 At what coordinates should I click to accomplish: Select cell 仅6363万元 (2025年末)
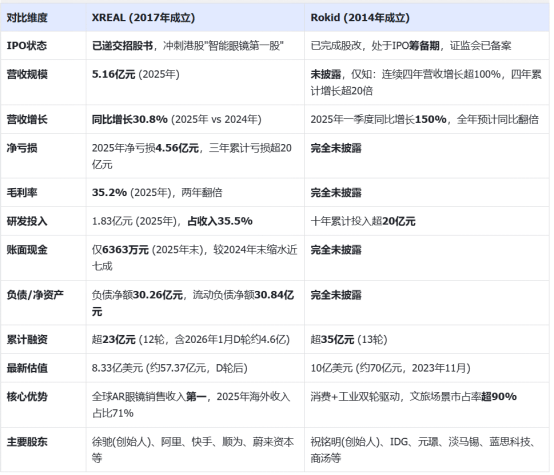point(194,258)
